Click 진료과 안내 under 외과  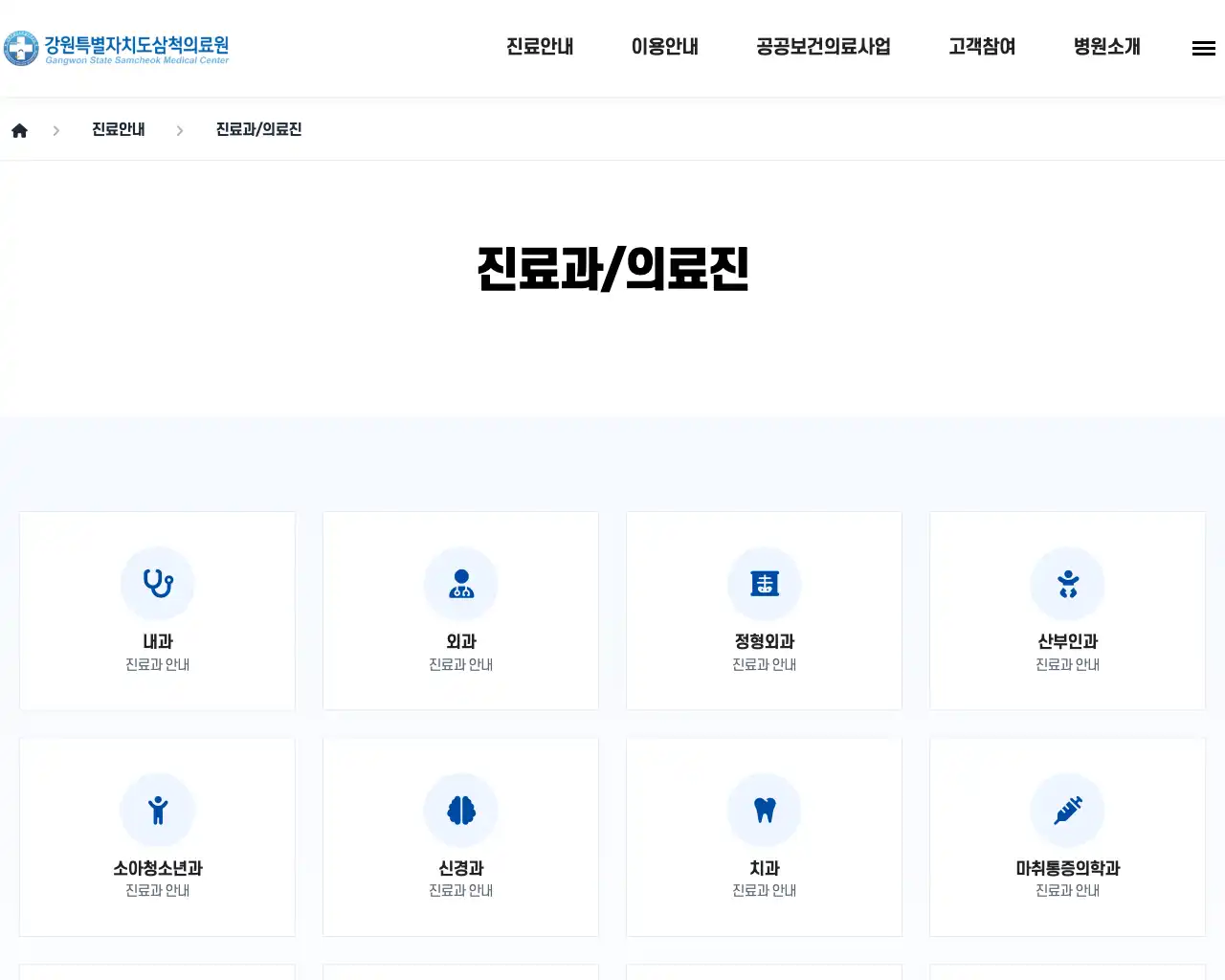461,664
